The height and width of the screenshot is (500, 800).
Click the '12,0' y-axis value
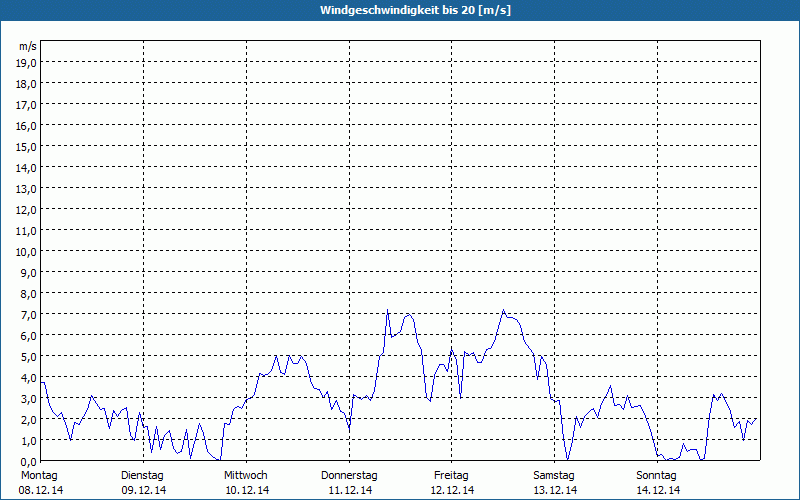point(27,210)
